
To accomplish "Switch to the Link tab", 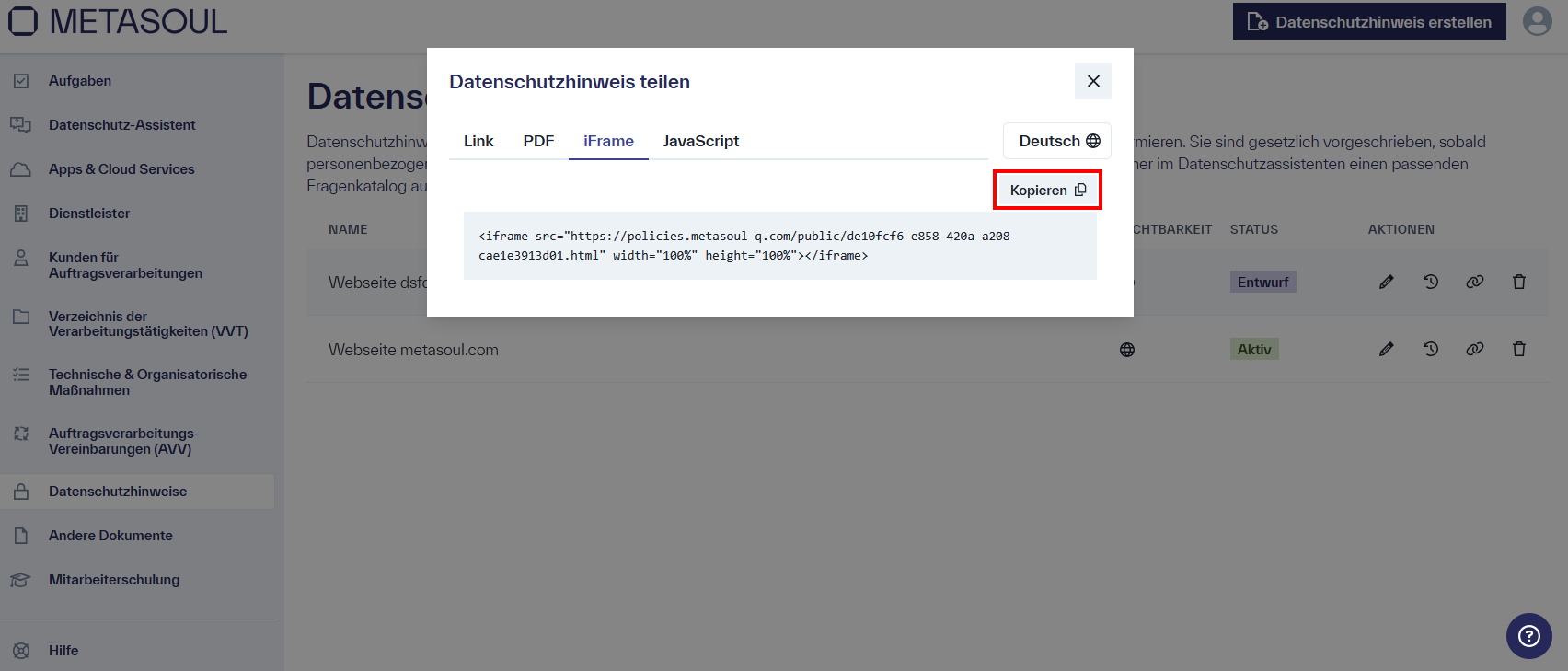I will pyautogui.click(x=478, y=141).
